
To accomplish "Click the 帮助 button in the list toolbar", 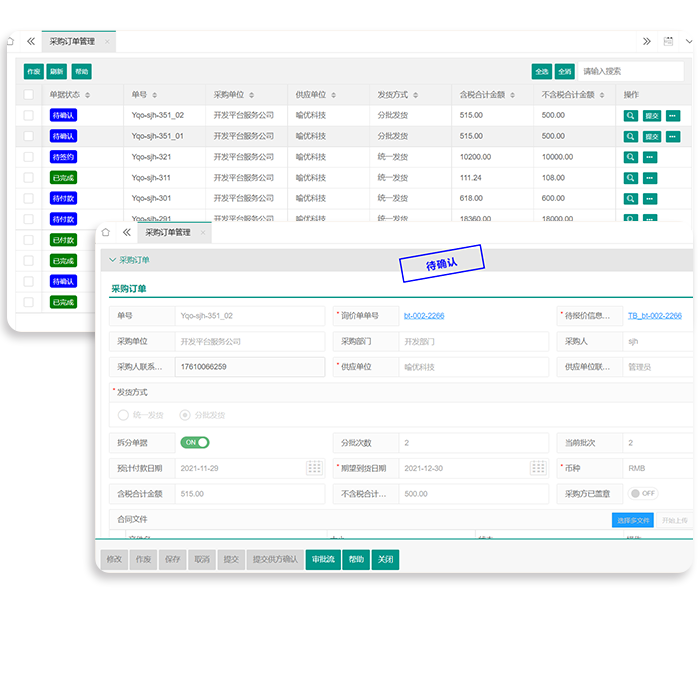I will 81,71.
